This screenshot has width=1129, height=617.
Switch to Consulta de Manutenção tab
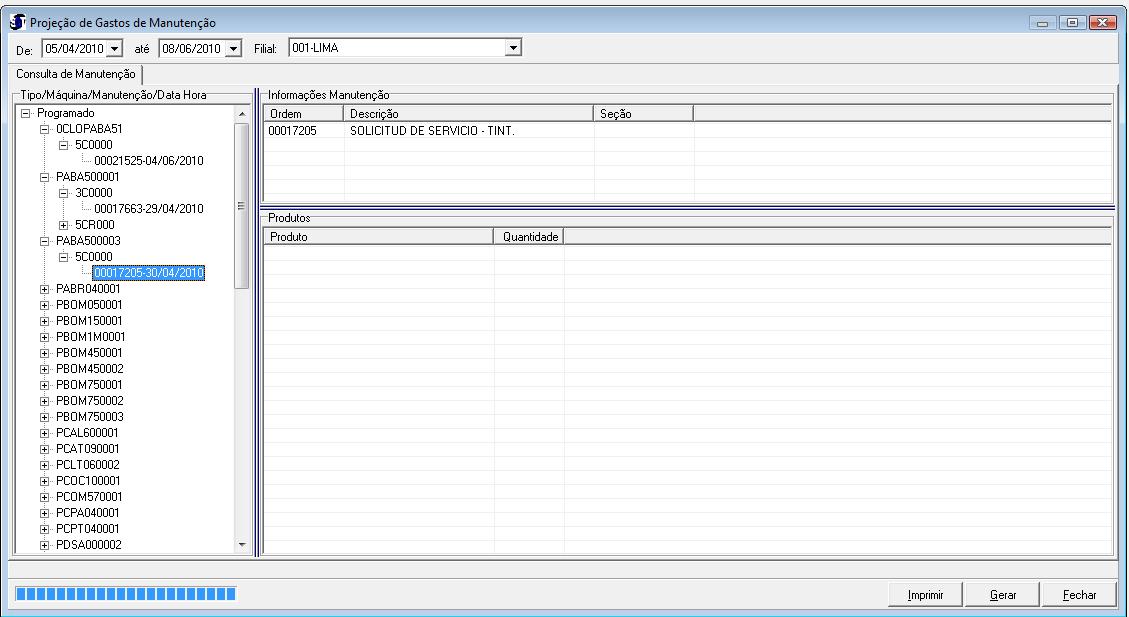[x=74, y=74]
